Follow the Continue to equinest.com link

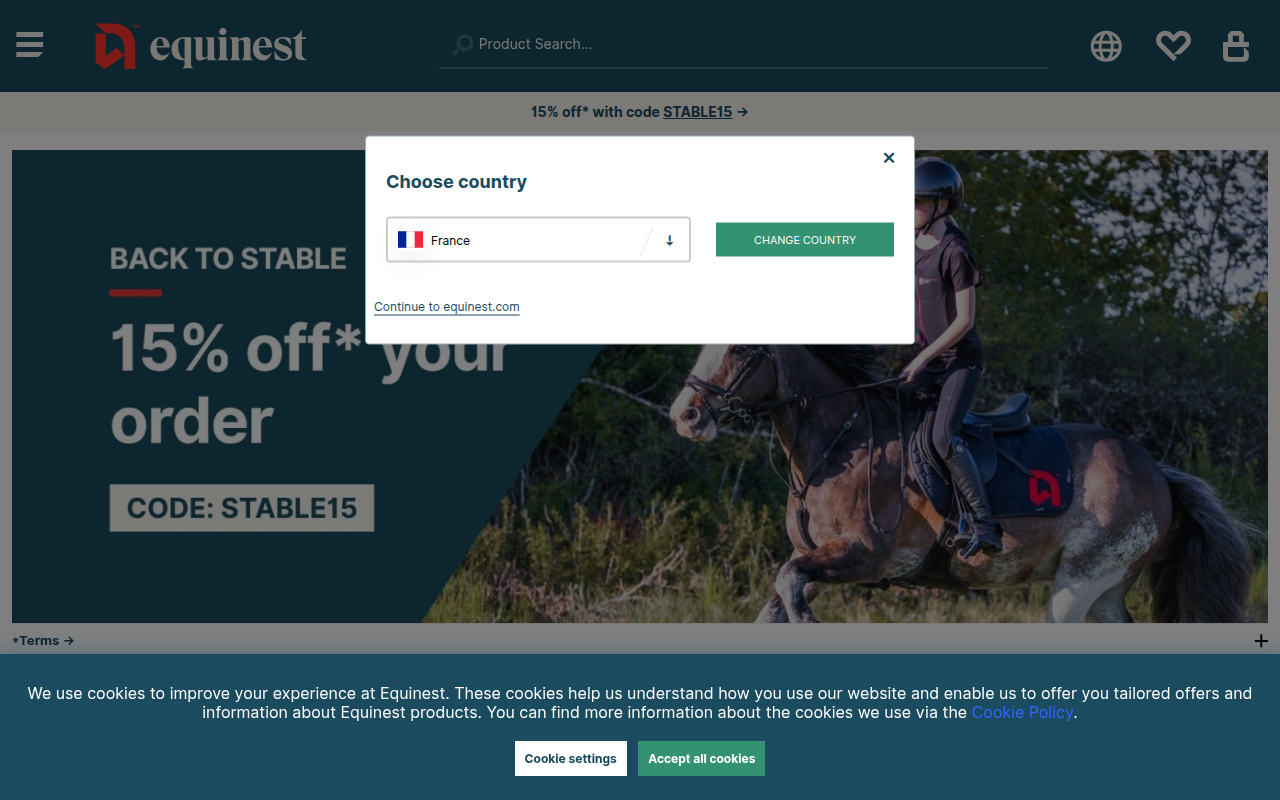(447, 307)
